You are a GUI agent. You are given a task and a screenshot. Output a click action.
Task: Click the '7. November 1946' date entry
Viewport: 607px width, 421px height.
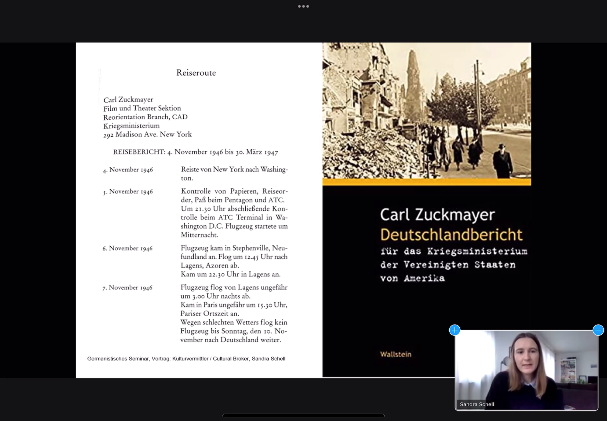point(127,288)
